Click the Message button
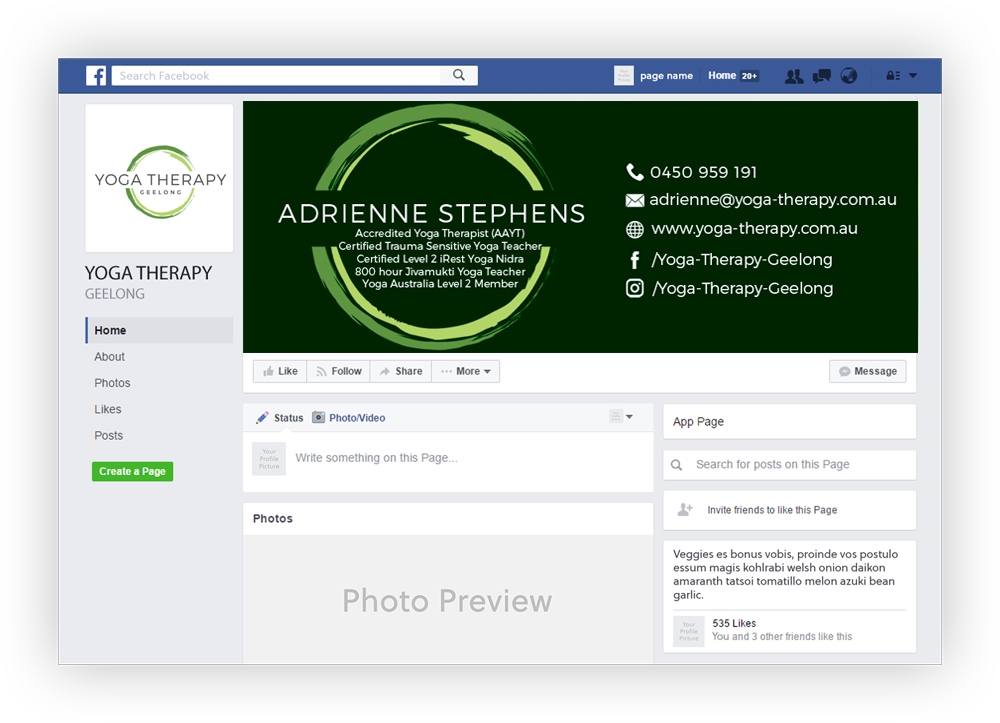The width and height of the screenshot is (1000, 723). (867, 371)
